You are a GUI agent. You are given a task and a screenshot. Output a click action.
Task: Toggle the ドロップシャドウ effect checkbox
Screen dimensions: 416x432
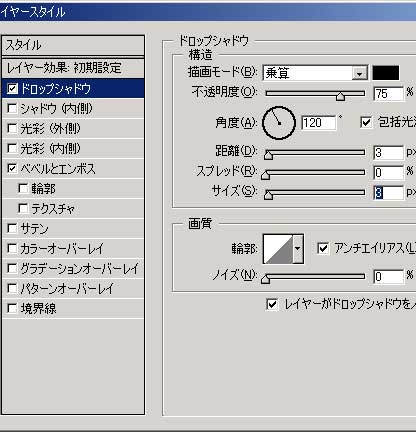[12, 89]
